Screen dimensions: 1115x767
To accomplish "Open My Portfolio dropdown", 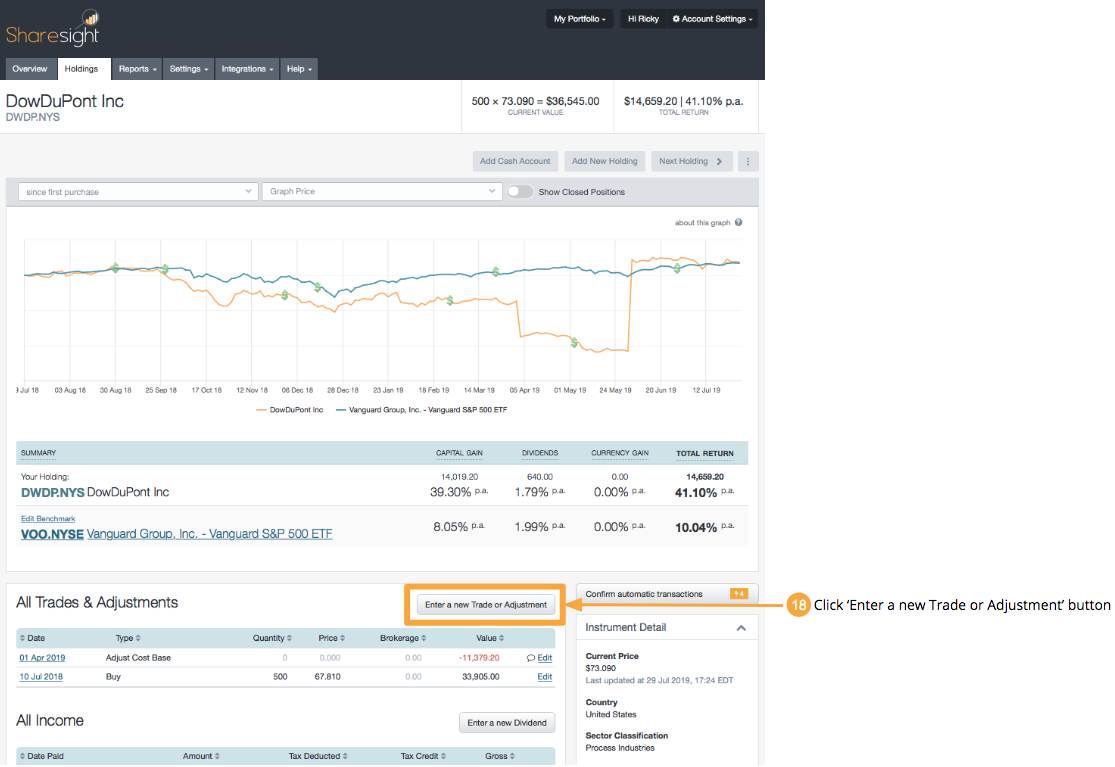I will coord(580,19).
